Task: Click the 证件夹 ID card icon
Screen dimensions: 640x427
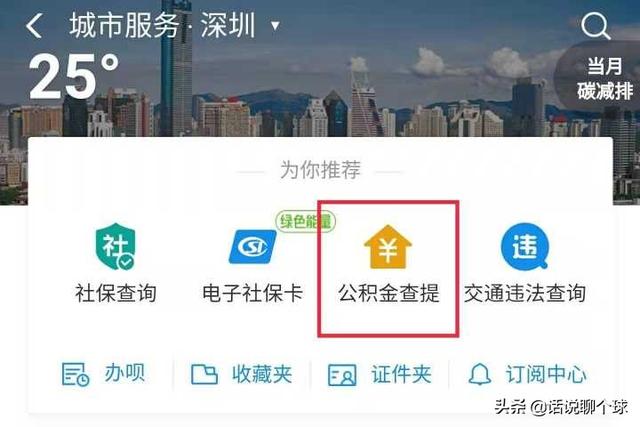Action: [342, 375]
